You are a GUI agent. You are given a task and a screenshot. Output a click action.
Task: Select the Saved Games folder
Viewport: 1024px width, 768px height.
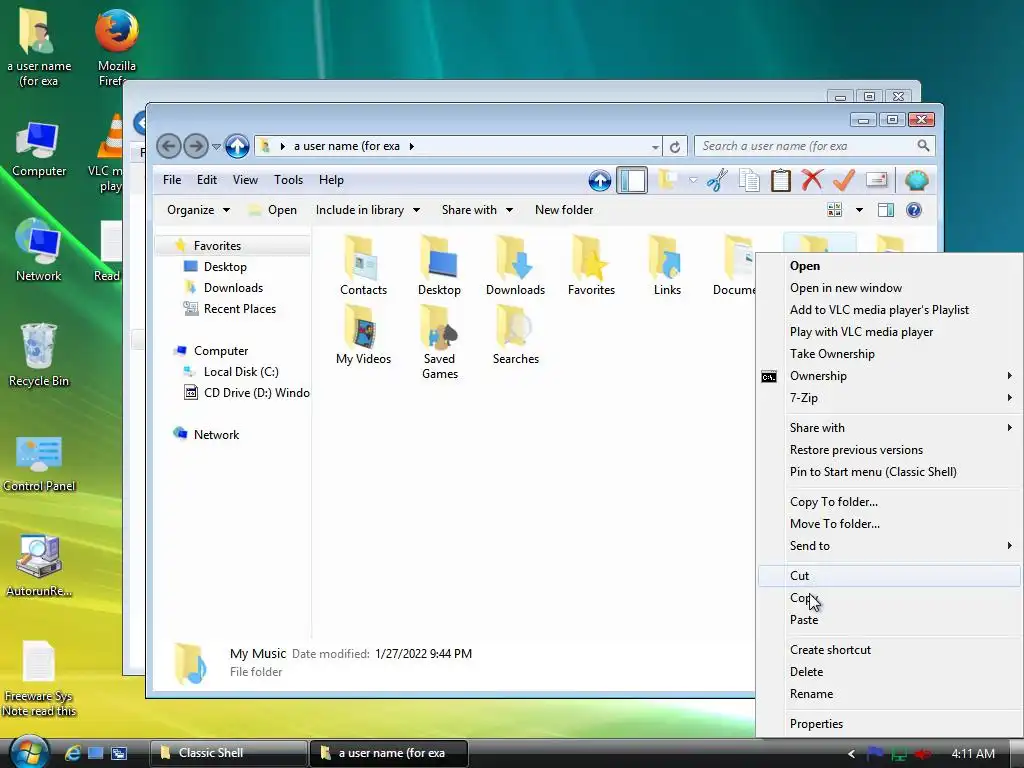coord(440,342)
